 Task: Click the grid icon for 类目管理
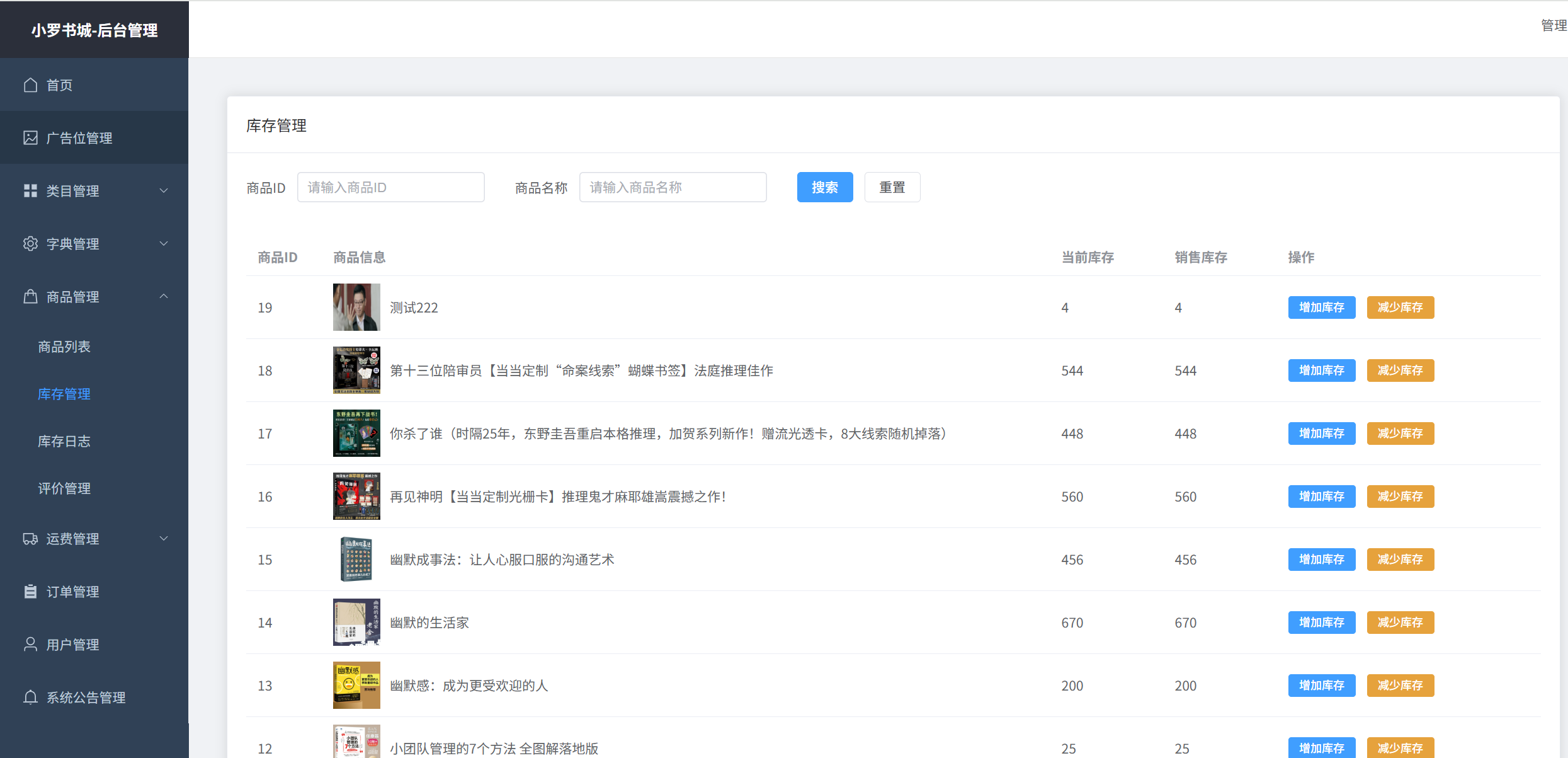30,190
